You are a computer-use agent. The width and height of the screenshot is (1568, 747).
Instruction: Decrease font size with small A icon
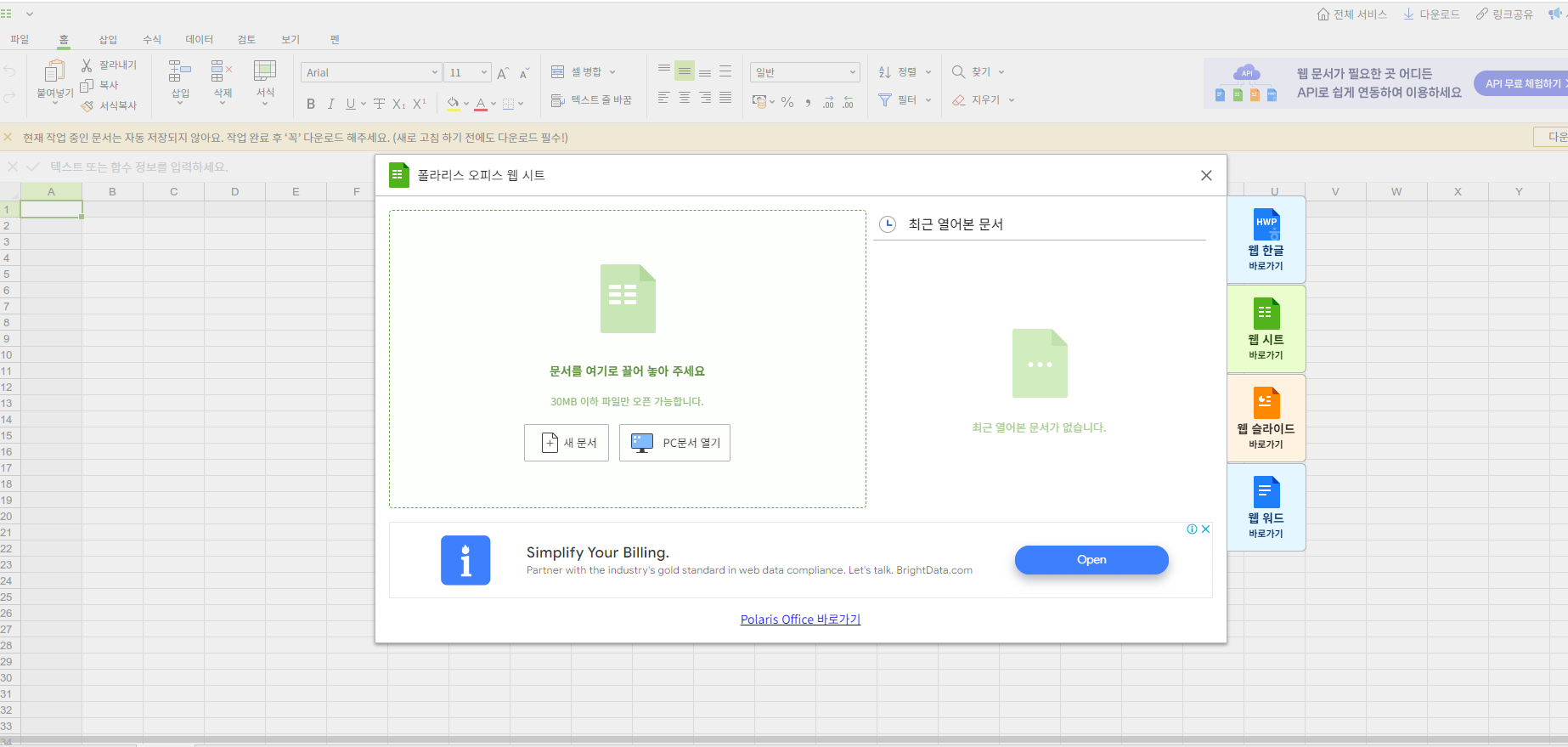(524, 73)
